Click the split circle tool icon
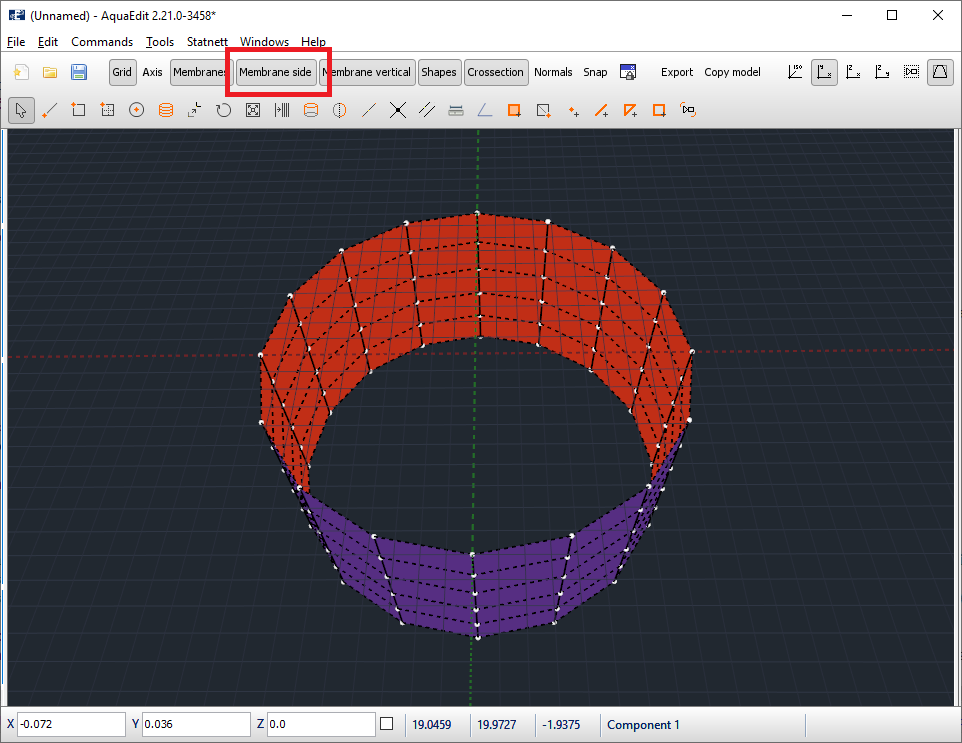Screen dimensions: 962x743 (x=339, y=110)
